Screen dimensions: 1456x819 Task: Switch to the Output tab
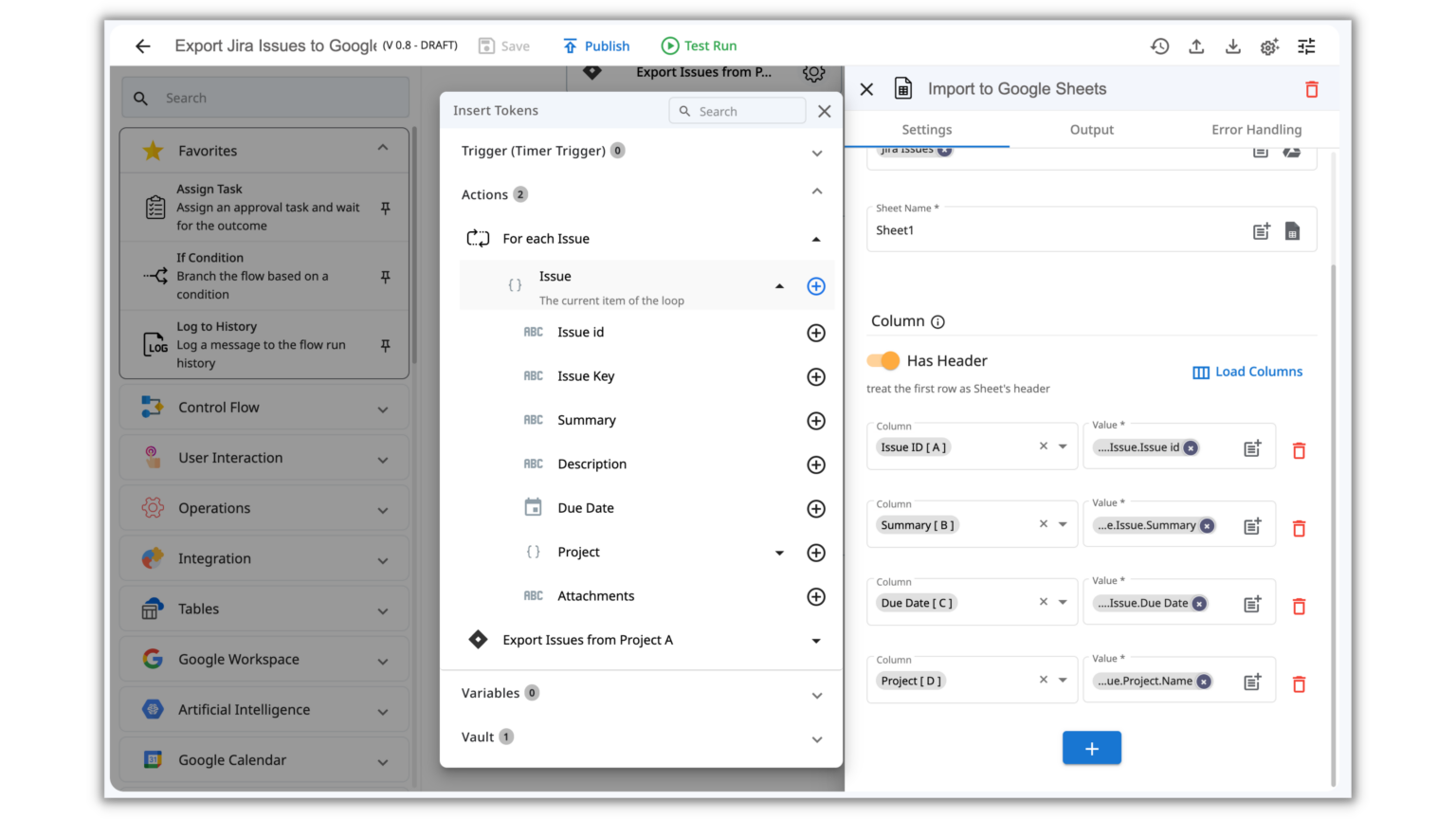1091,129
